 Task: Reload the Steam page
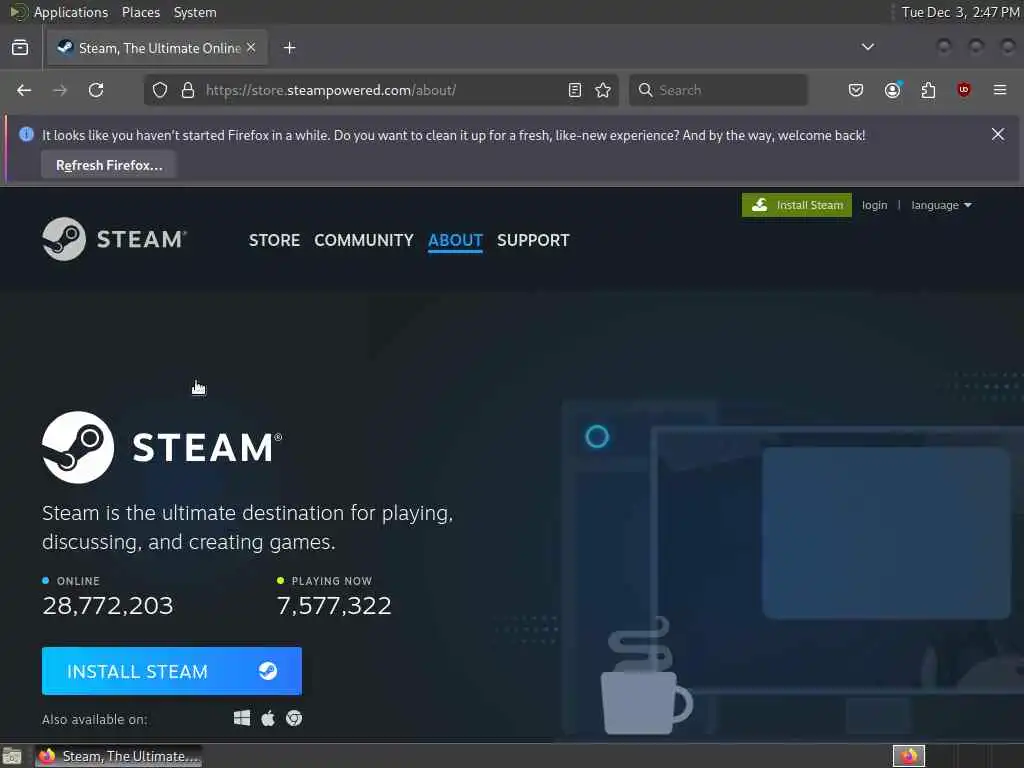click(x=96, y=90)
